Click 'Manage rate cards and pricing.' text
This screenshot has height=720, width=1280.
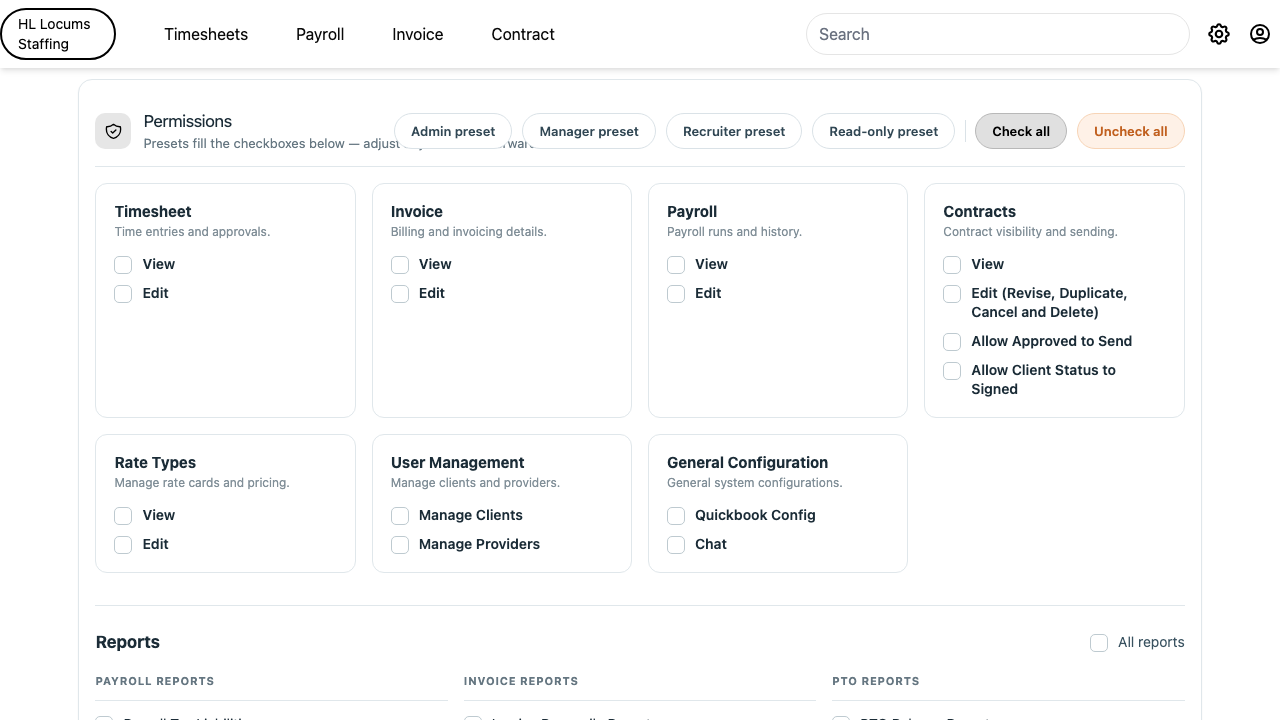click(x=202, y=483)
